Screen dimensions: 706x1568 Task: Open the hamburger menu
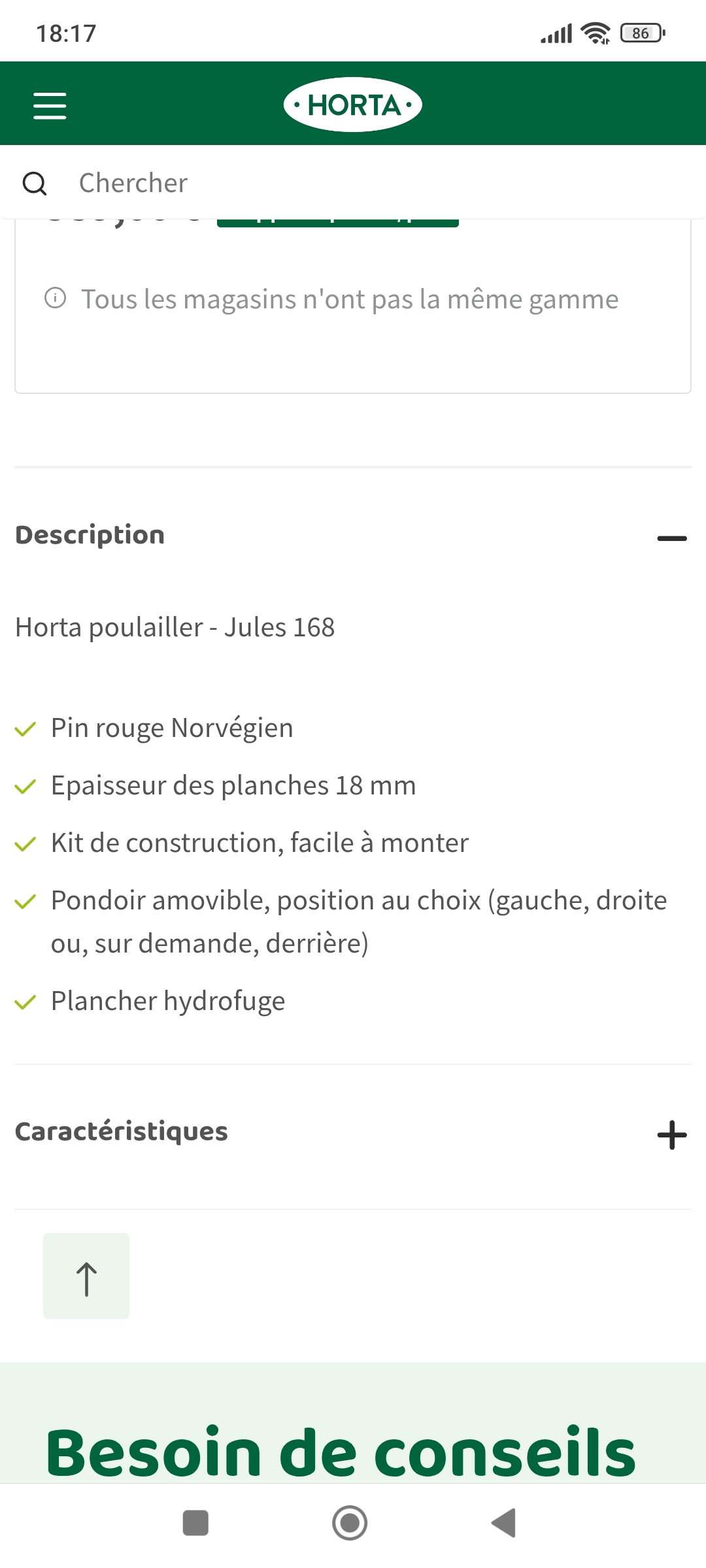50,105
